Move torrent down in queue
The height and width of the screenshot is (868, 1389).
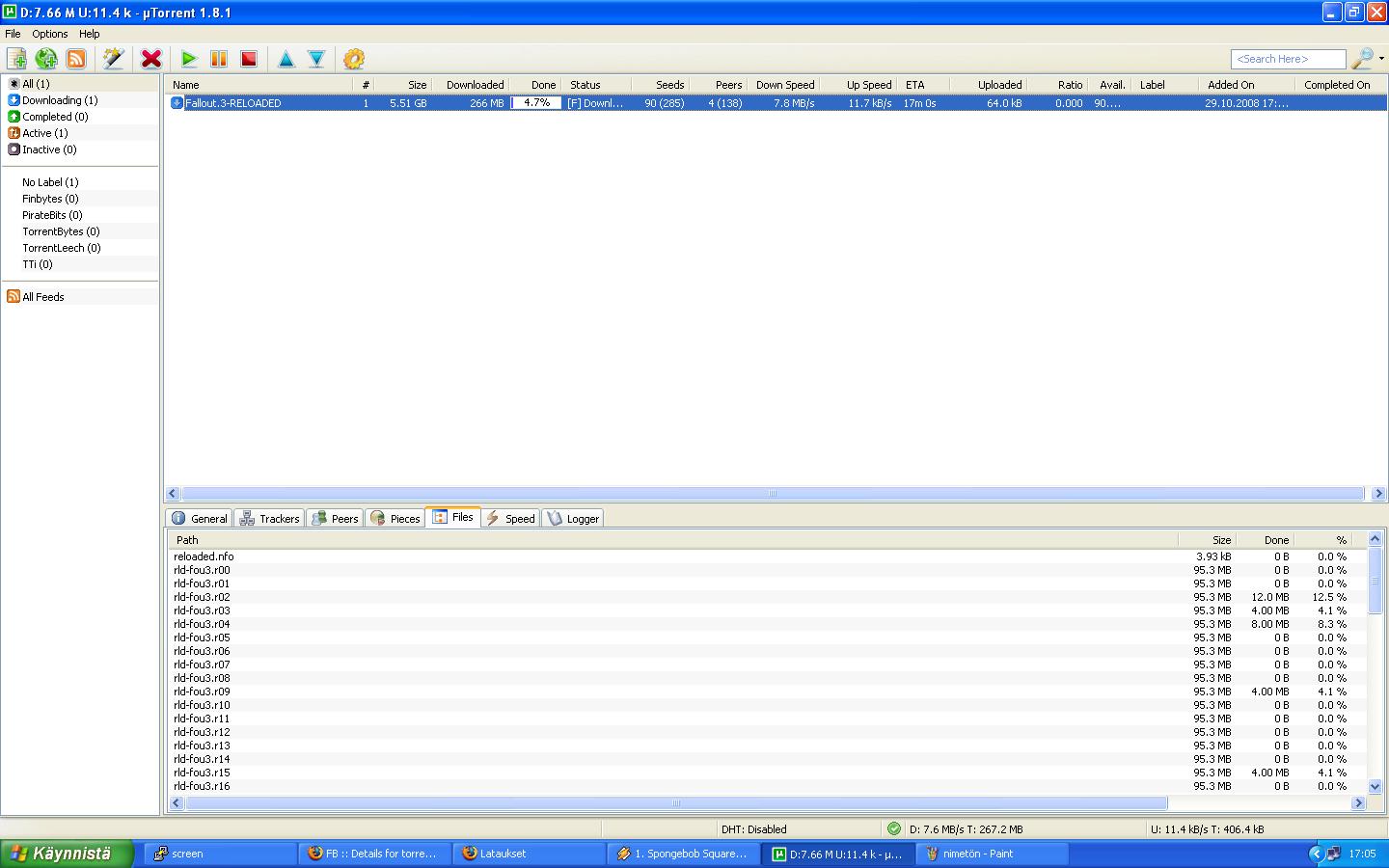pyautogui.click(x=316, y=59)
